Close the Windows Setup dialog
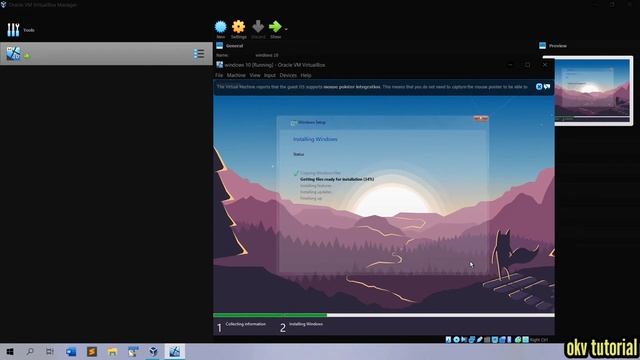The height and width of the screenshot is (360, 640). coord(481,119)
